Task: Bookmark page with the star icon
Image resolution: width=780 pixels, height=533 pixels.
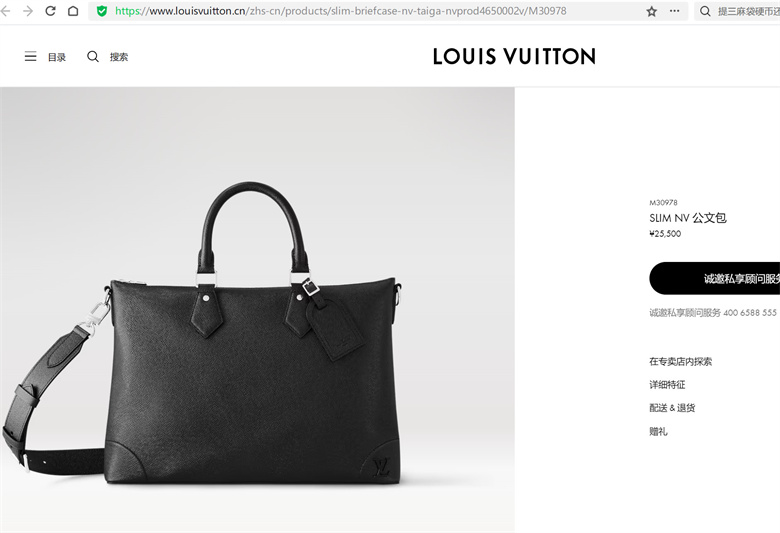Action: (652, 11)
